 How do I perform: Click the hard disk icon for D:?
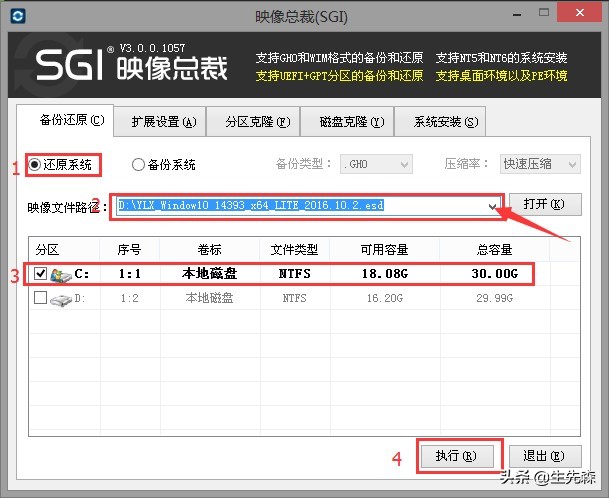[x=61, y=299]
